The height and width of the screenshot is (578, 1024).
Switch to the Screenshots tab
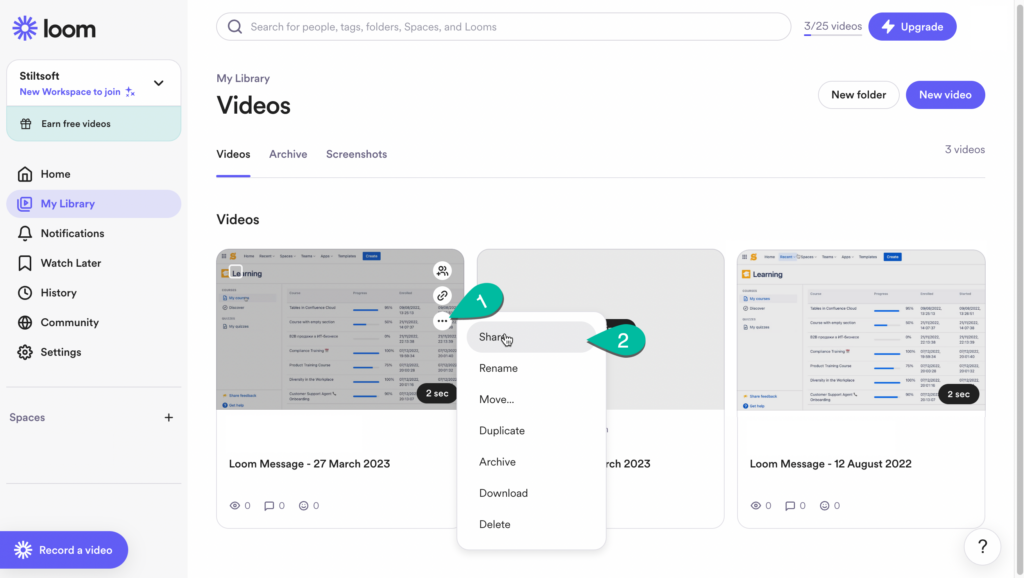point(357,154)
